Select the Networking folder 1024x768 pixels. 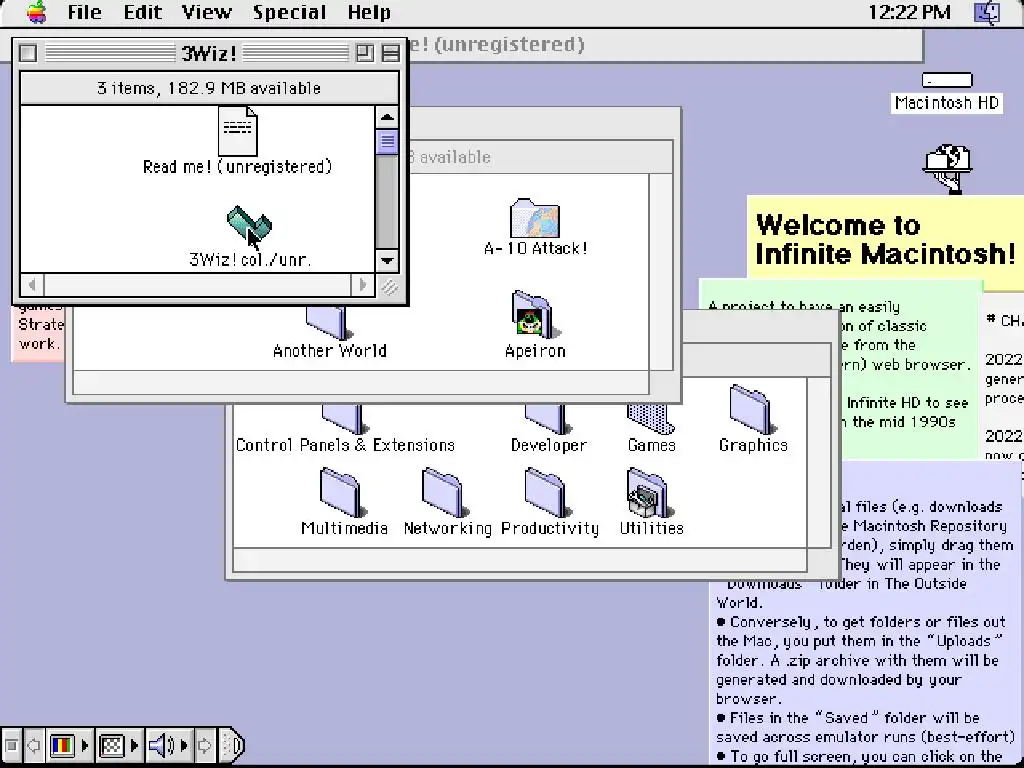coord(446,492)
